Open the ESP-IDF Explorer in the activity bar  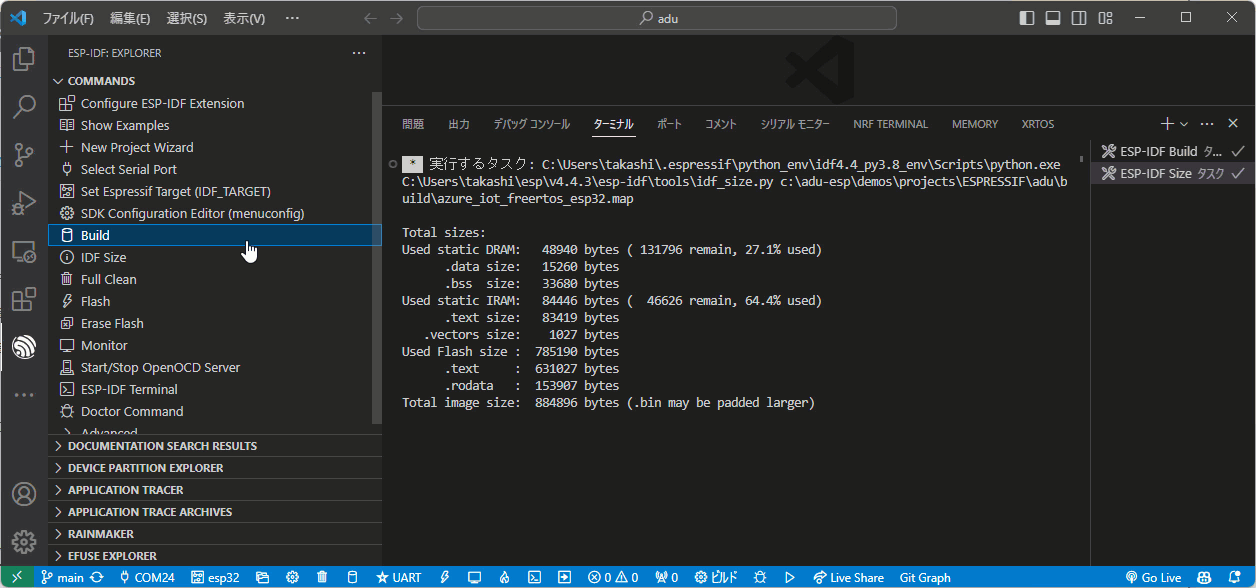tap(23, 347)
